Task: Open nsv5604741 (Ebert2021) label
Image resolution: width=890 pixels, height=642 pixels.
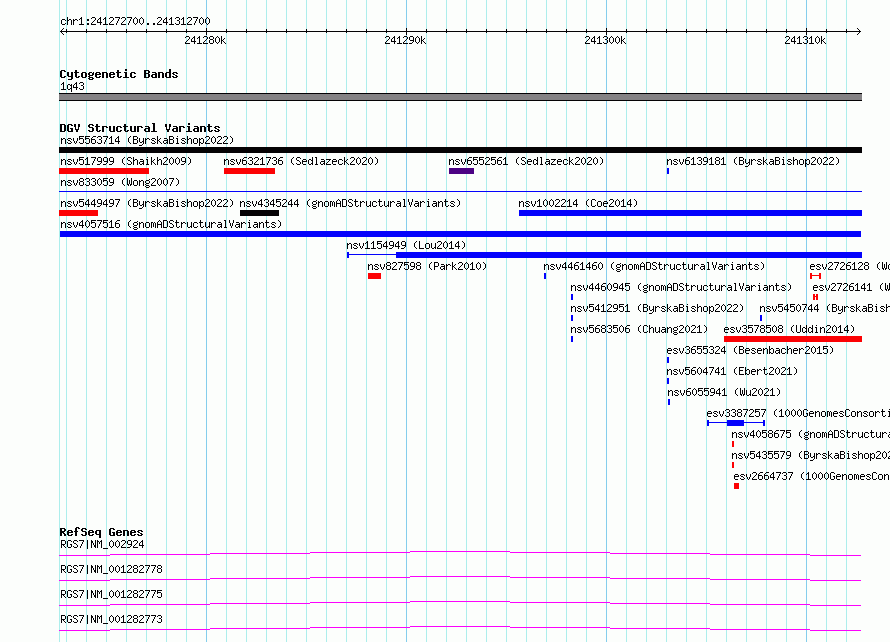Action: [x=732, y=371]
